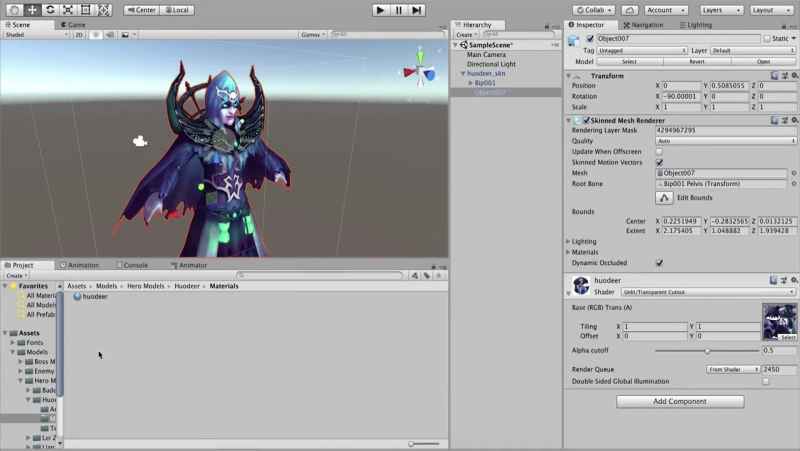Select the Hand tool in toolbar
This screenshot has height=451, width=800.
click(14, 10)
